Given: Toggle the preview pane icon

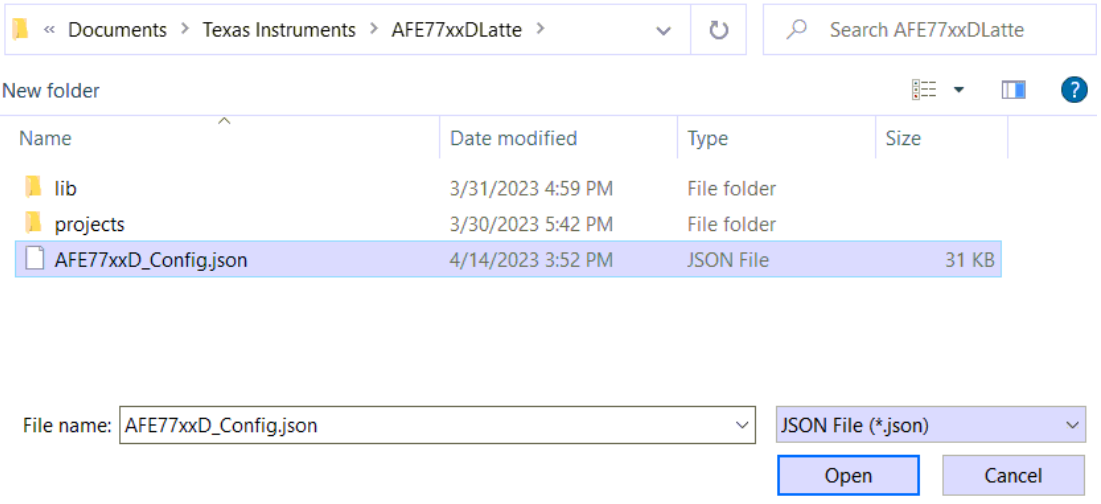Looking at the screenshot, I should coord(1013,90).
